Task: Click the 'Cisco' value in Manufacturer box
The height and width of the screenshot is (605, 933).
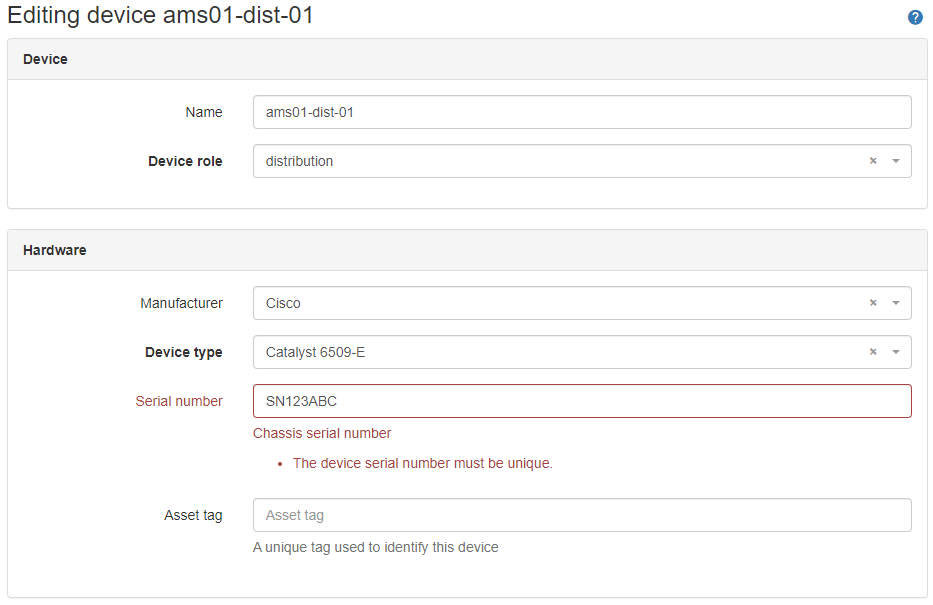Action: tap(283, 303)
